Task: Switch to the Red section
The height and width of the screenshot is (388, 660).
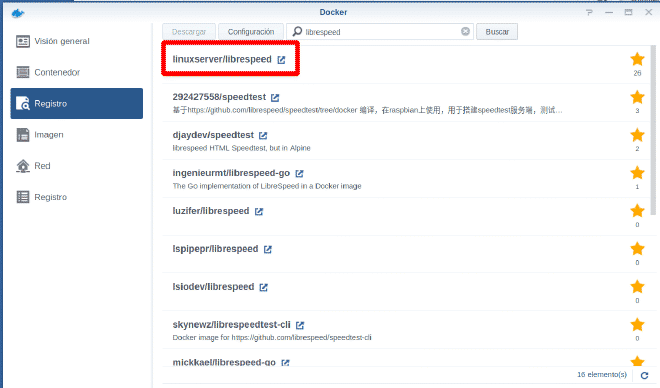Action: pyautogui.click(x=77, y=166)
